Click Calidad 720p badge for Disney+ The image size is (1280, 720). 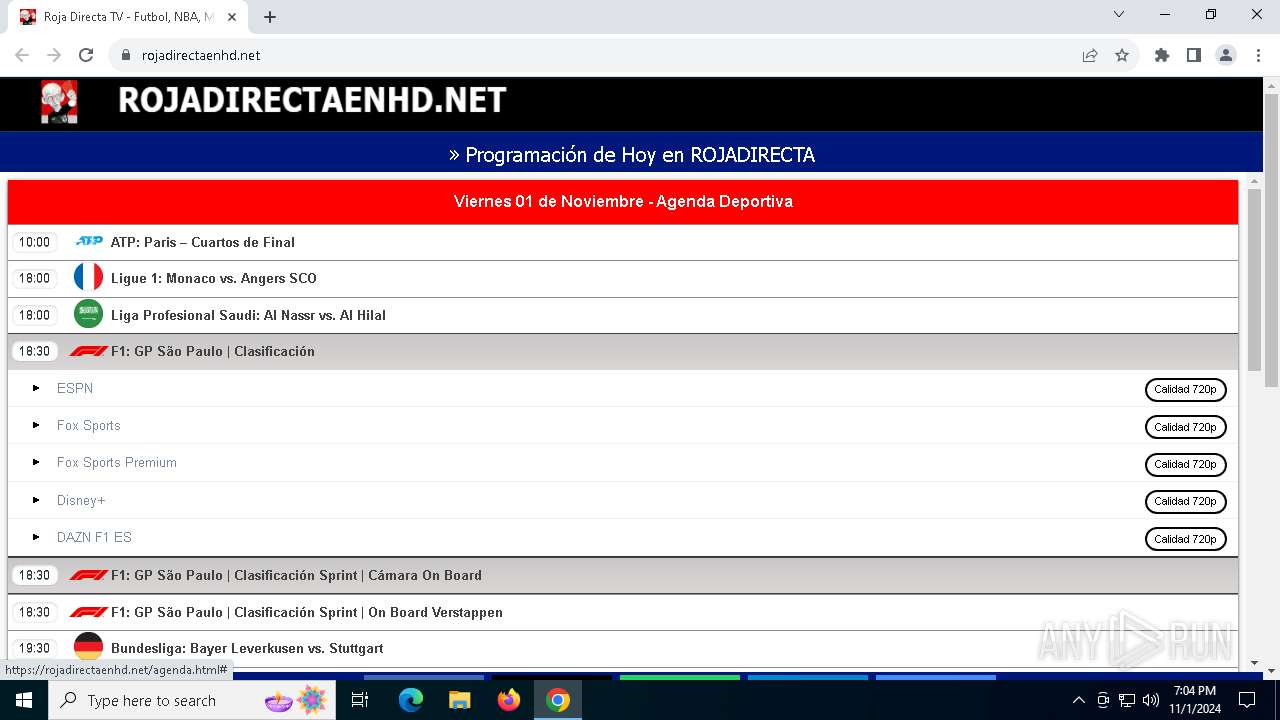point(1185,501)
